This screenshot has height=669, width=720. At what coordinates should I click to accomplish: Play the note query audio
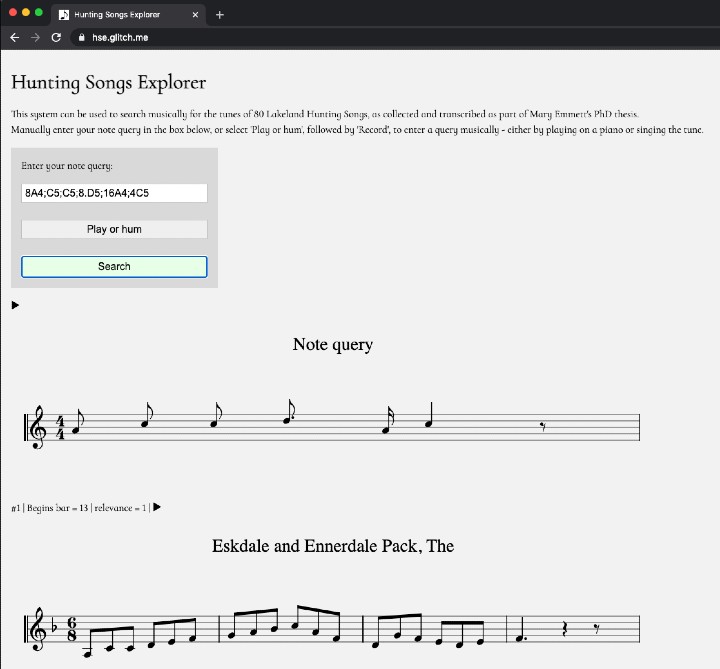point(15,305)
